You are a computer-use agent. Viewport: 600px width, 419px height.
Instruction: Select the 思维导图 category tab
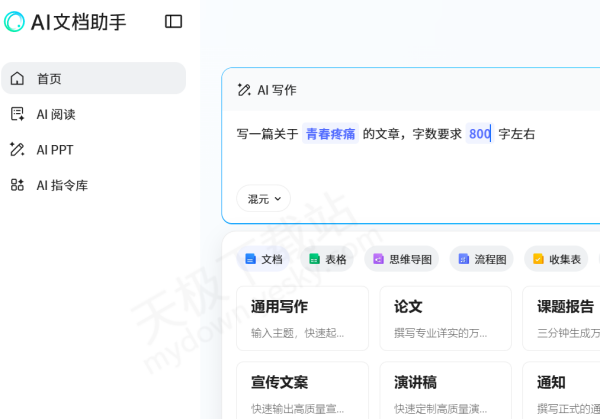point(402,259)
